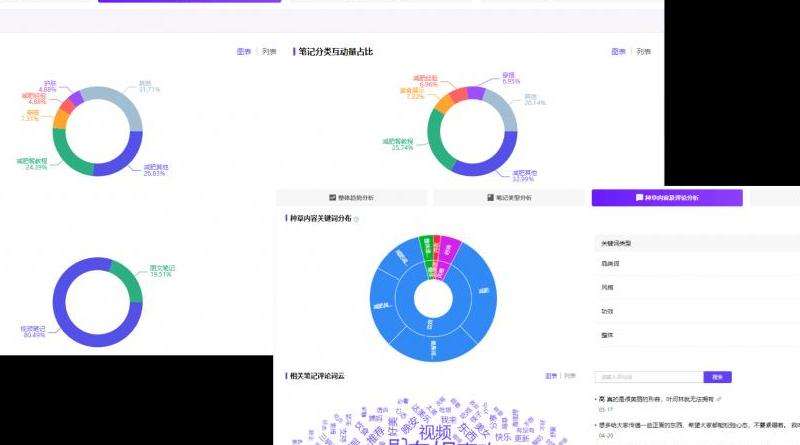Viewport: 800px width, 445px height.
Task: Click the magenta segment in the keyword sunburst chart
Action: tap(449, 249)
